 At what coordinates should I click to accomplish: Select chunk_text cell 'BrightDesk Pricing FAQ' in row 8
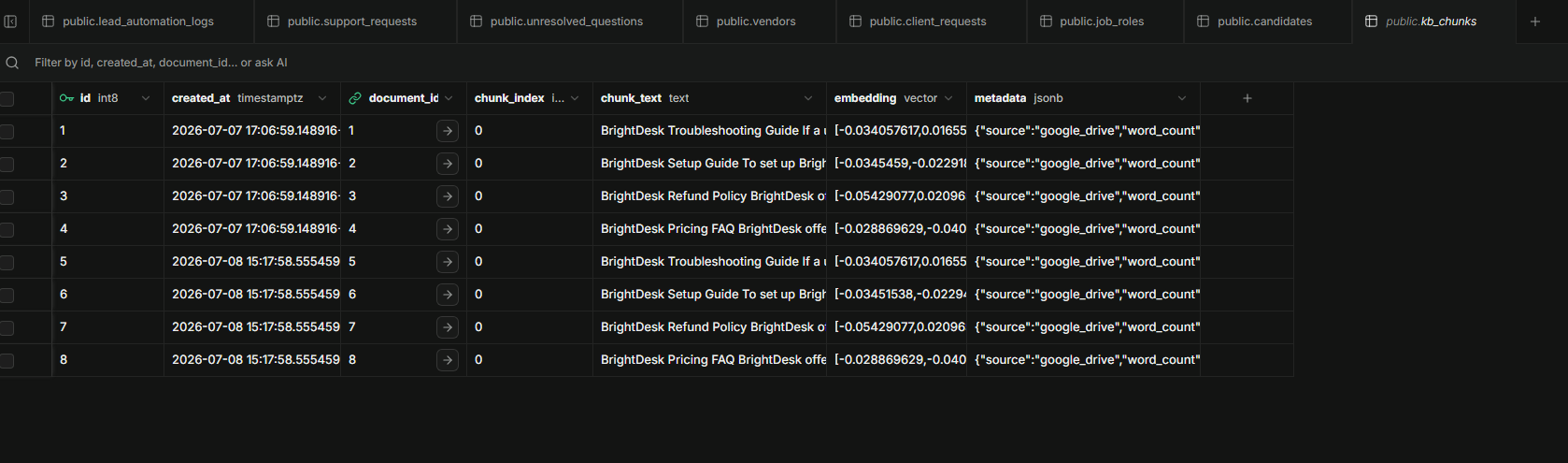pyautogui.click(x=710, y=360)
